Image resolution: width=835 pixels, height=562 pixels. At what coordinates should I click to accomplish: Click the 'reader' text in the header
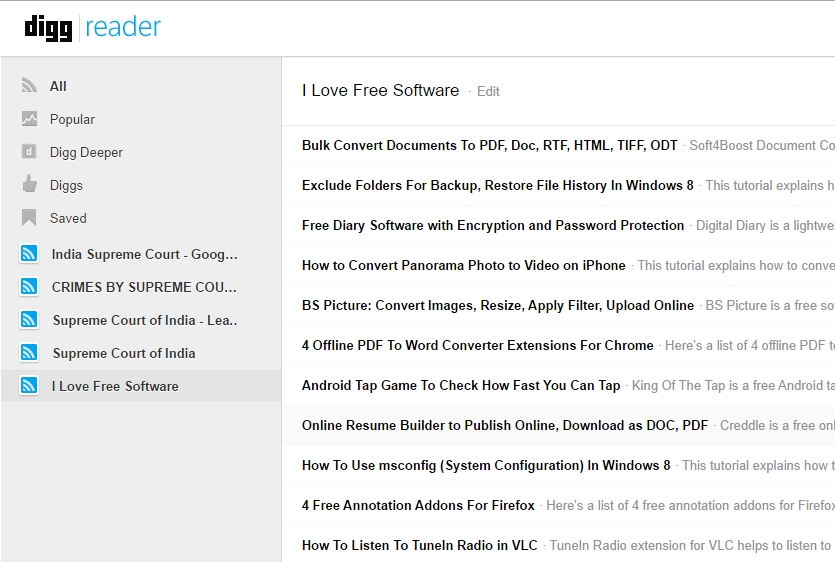[x=123, y=28]
